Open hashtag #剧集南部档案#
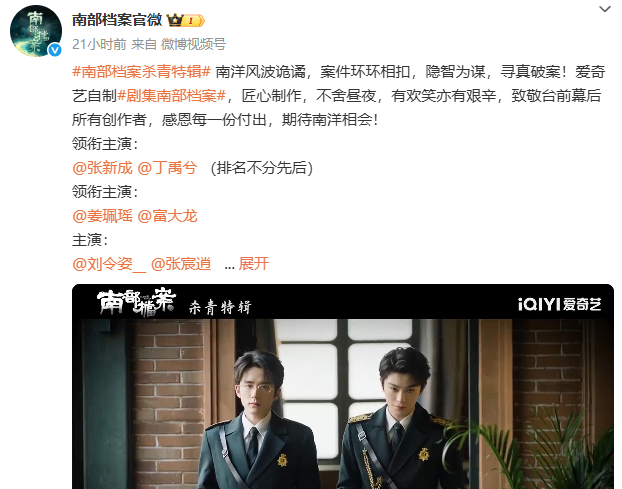Viewport: 622px width, 489px height. [x=171, y=96]
